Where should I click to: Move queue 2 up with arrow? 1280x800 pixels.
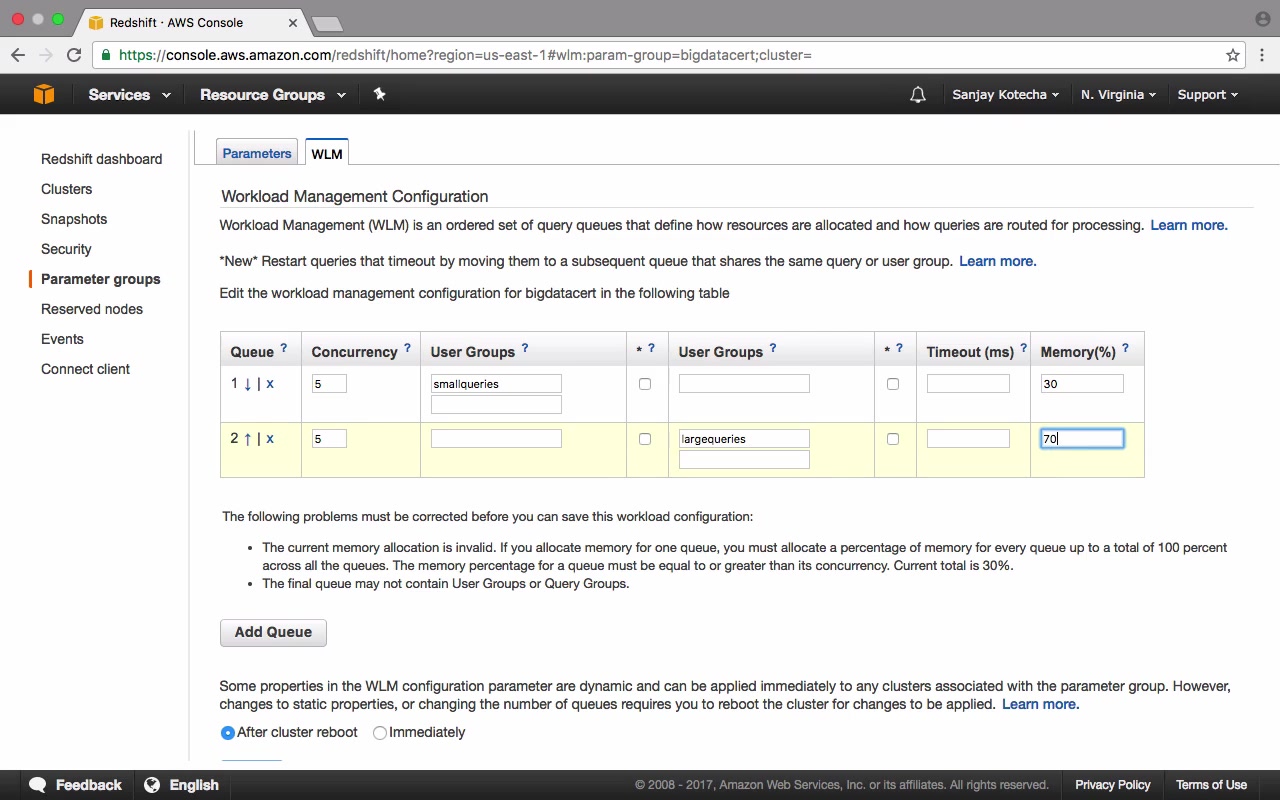point(248,439)
